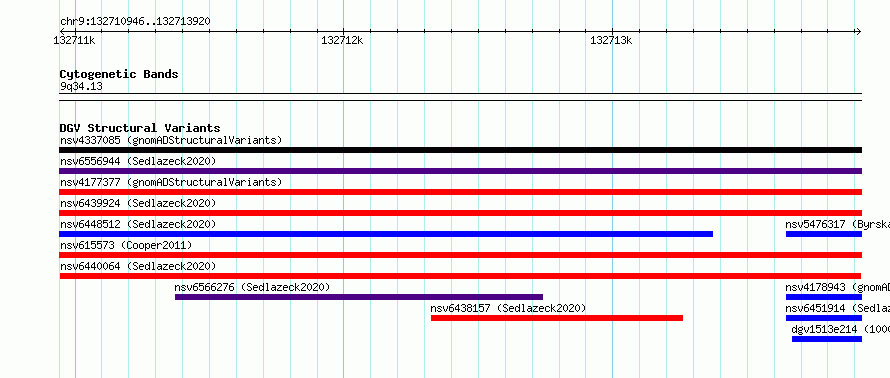
Task: Select the DGV Structural Variants track title
Action: tap(140, 128)
